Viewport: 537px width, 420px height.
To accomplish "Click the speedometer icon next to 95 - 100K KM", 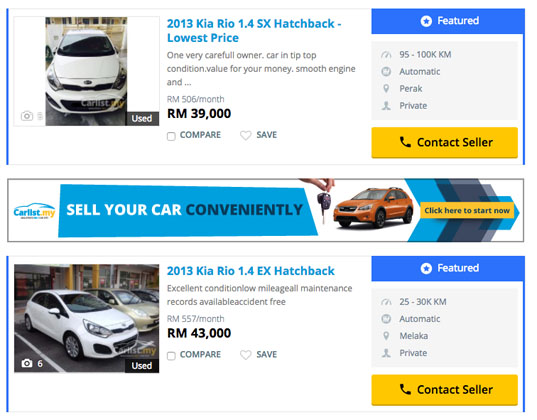I will click(386, 55).
